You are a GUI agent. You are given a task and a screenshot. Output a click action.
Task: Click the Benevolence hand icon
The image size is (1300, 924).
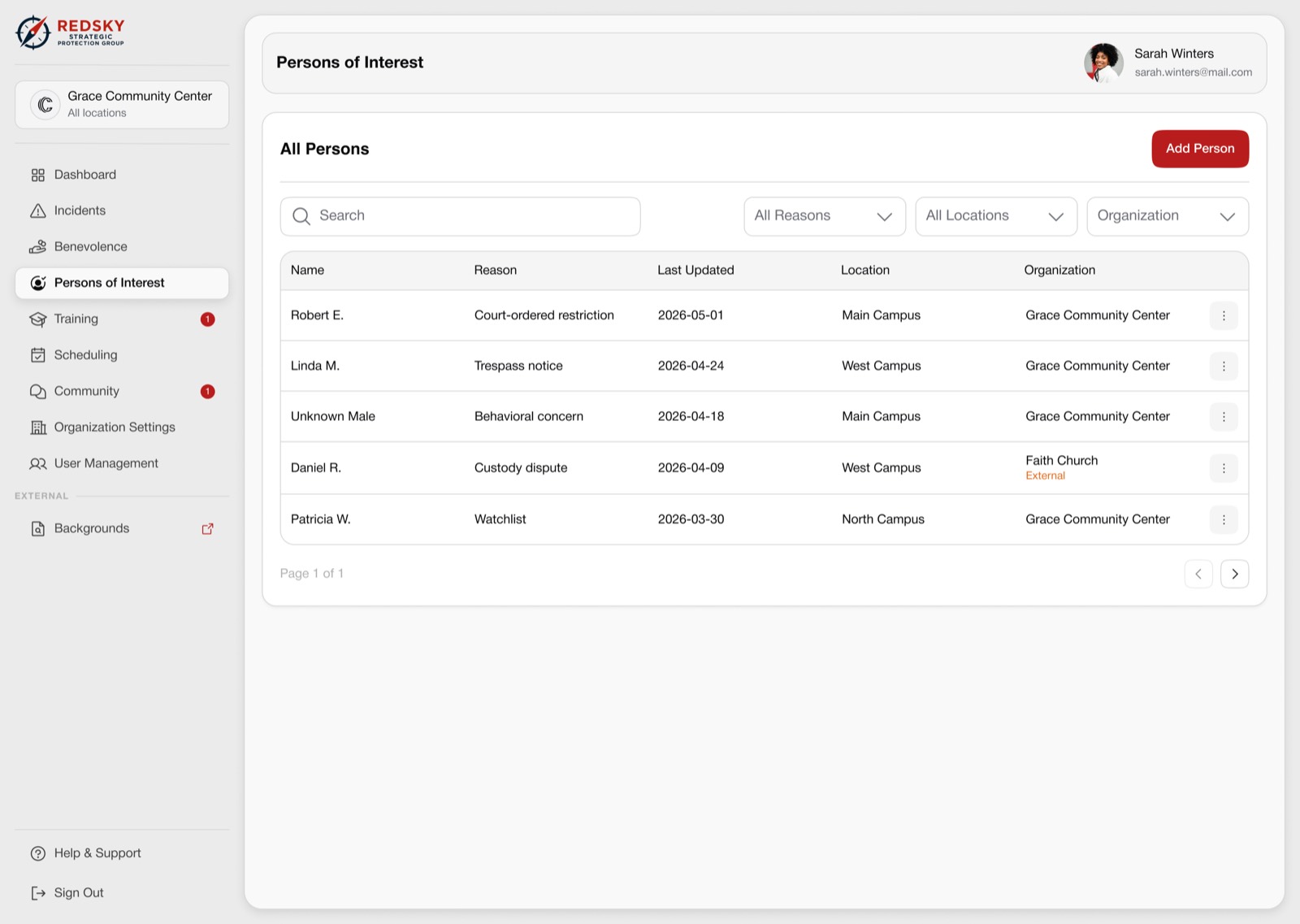(x=37, y=246)
